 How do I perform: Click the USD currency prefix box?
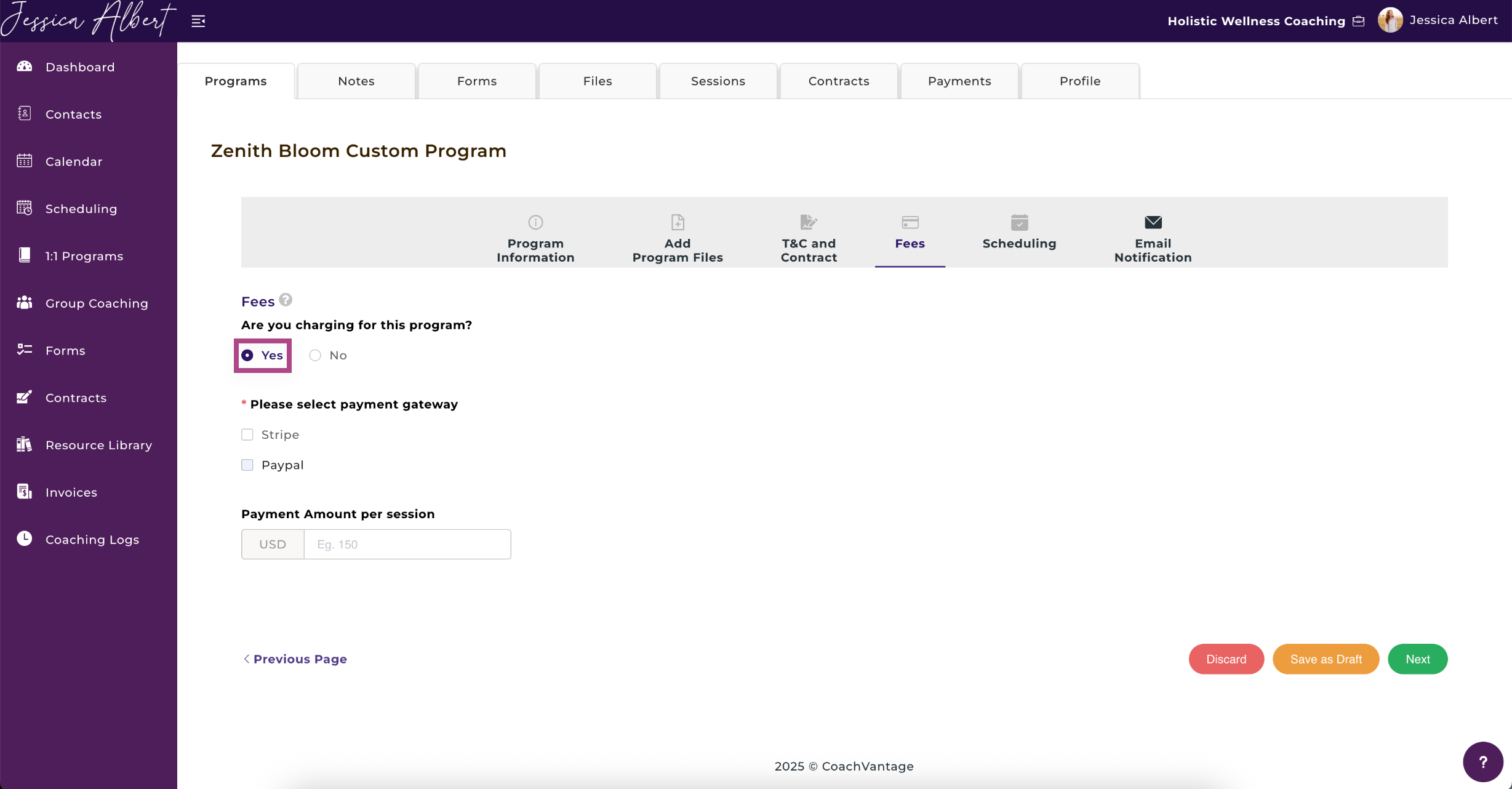273,544
